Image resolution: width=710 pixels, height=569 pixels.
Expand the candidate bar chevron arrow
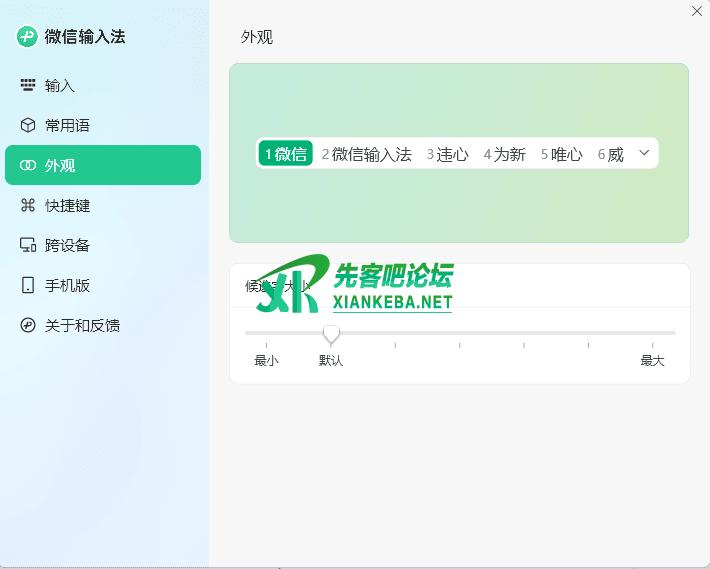(644, 153)
